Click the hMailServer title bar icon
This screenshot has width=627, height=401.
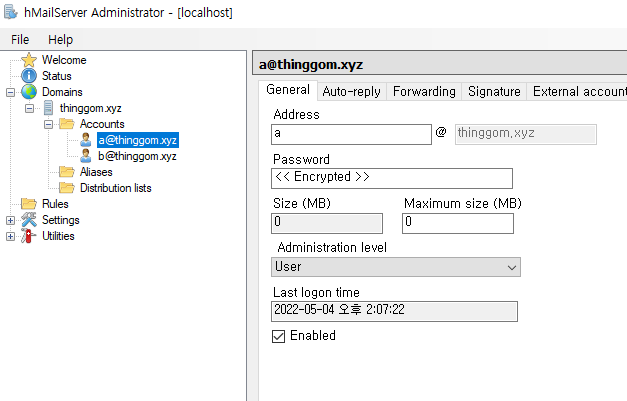pos(11,12)
